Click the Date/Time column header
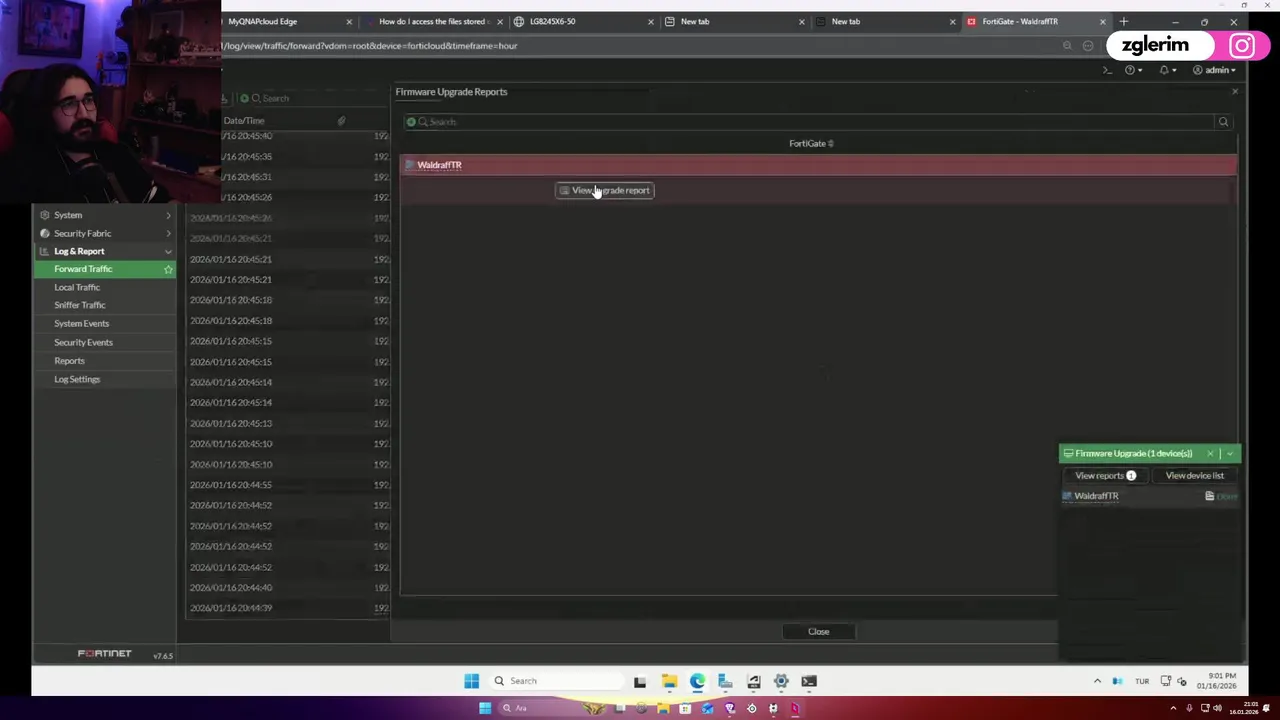This screenshot has width=1280, height=720. pyautogui.click(x=244, y=121)
